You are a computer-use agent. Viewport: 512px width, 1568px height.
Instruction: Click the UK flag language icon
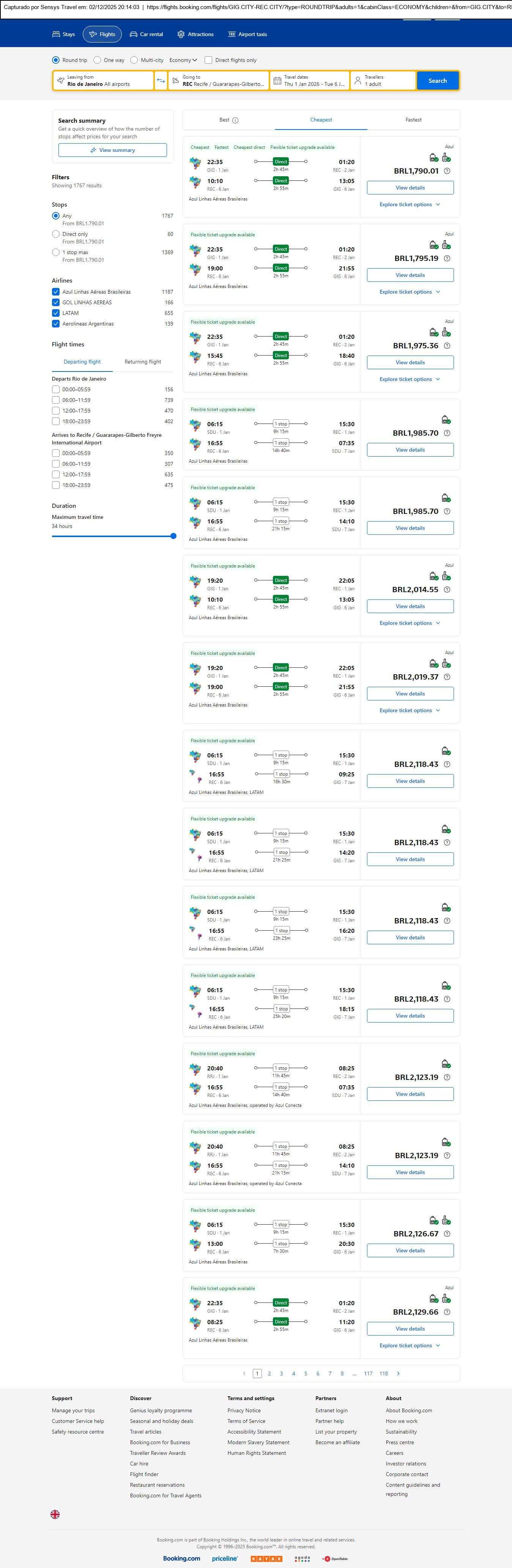coord(55,1514)
